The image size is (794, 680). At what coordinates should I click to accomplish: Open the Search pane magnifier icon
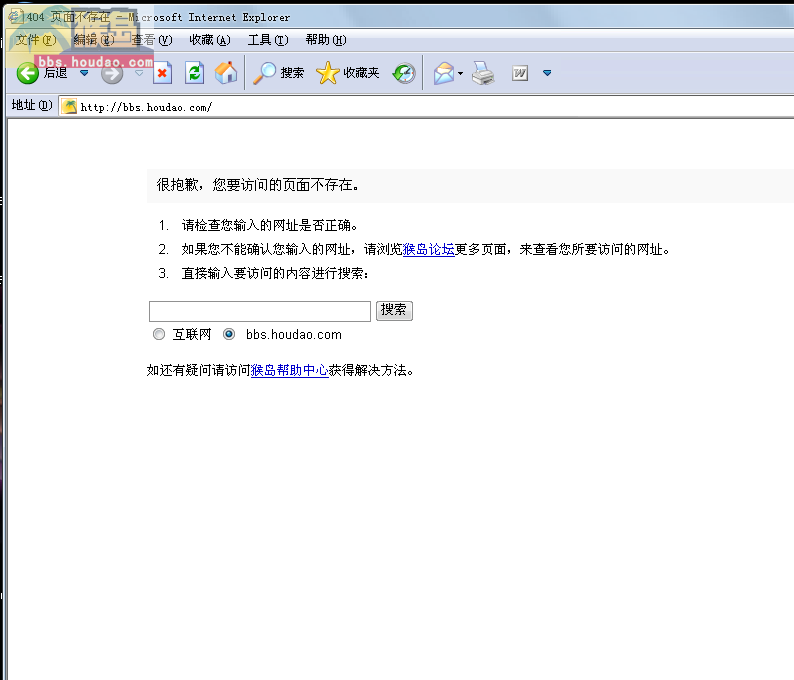point(264,73)
